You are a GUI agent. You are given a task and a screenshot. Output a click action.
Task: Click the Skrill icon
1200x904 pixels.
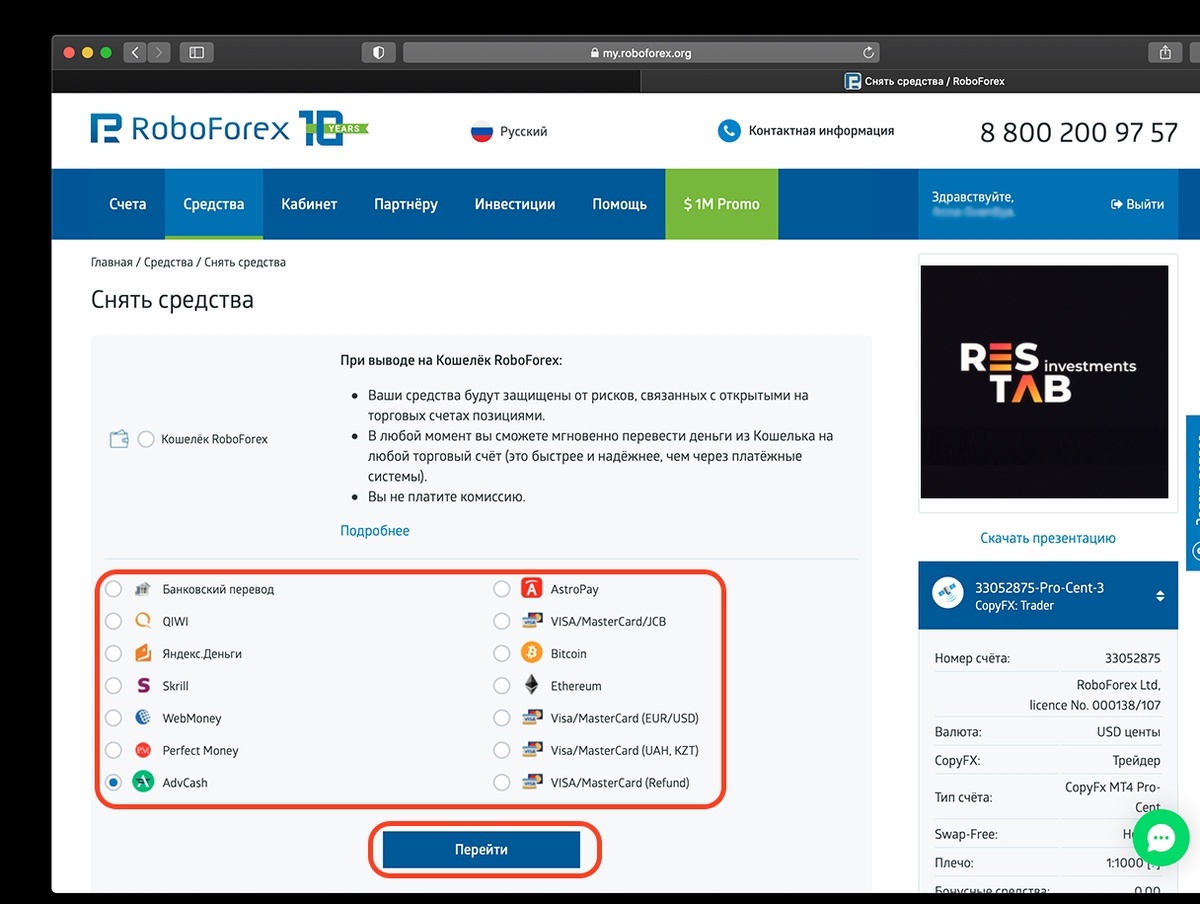click(x=143, y=686)
